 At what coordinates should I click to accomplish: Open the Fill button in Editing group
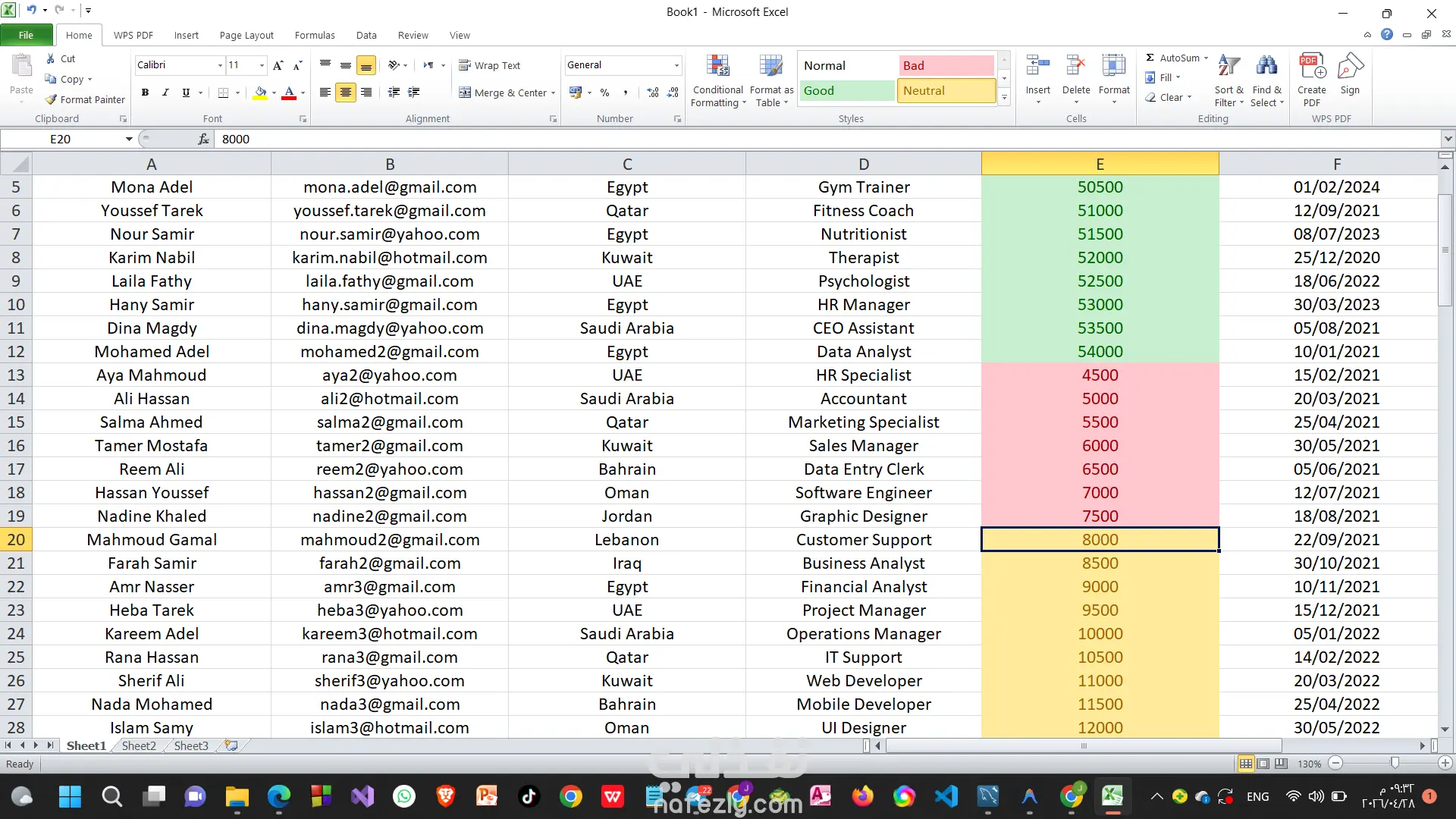tap(1163, 77)
